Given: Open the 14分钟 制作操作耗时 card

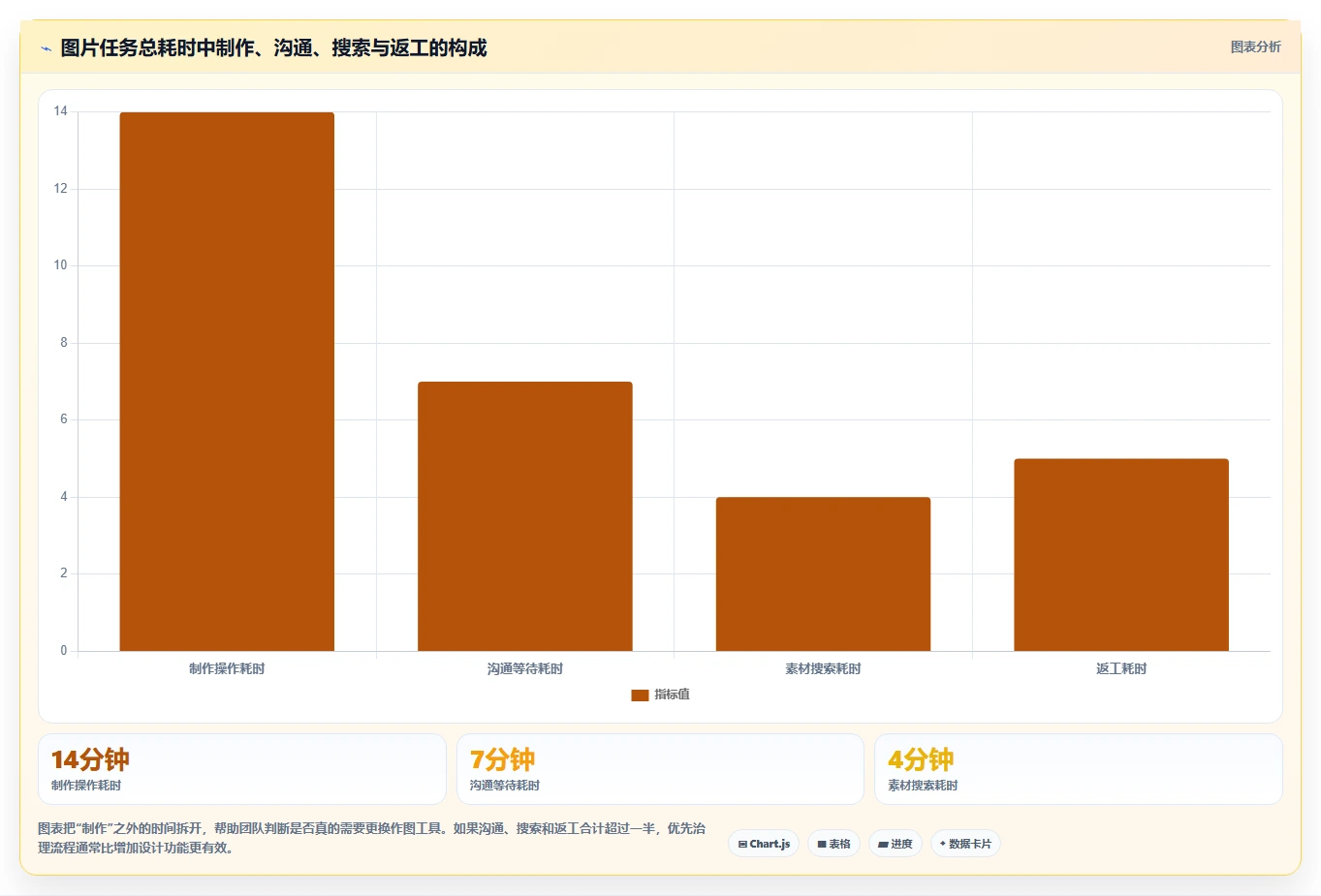Looking at the screenshot, I should point(242,769).
